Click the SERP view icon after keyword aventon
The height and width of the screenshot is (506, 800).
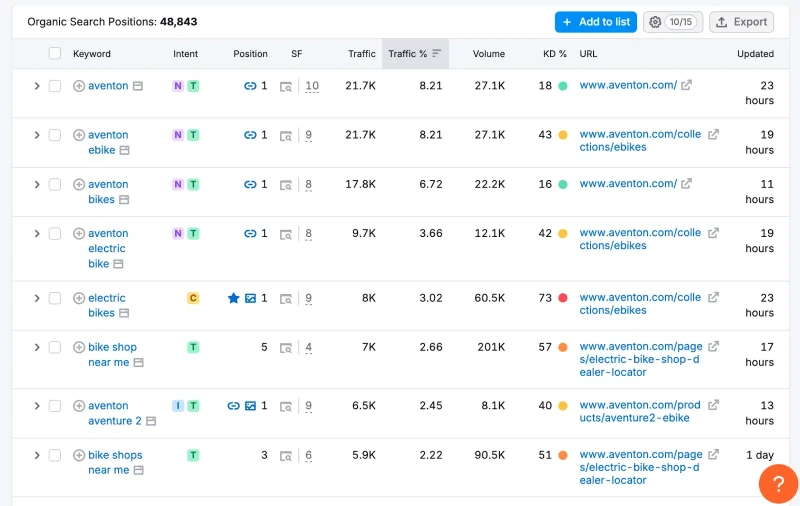[x=138, y=86]
